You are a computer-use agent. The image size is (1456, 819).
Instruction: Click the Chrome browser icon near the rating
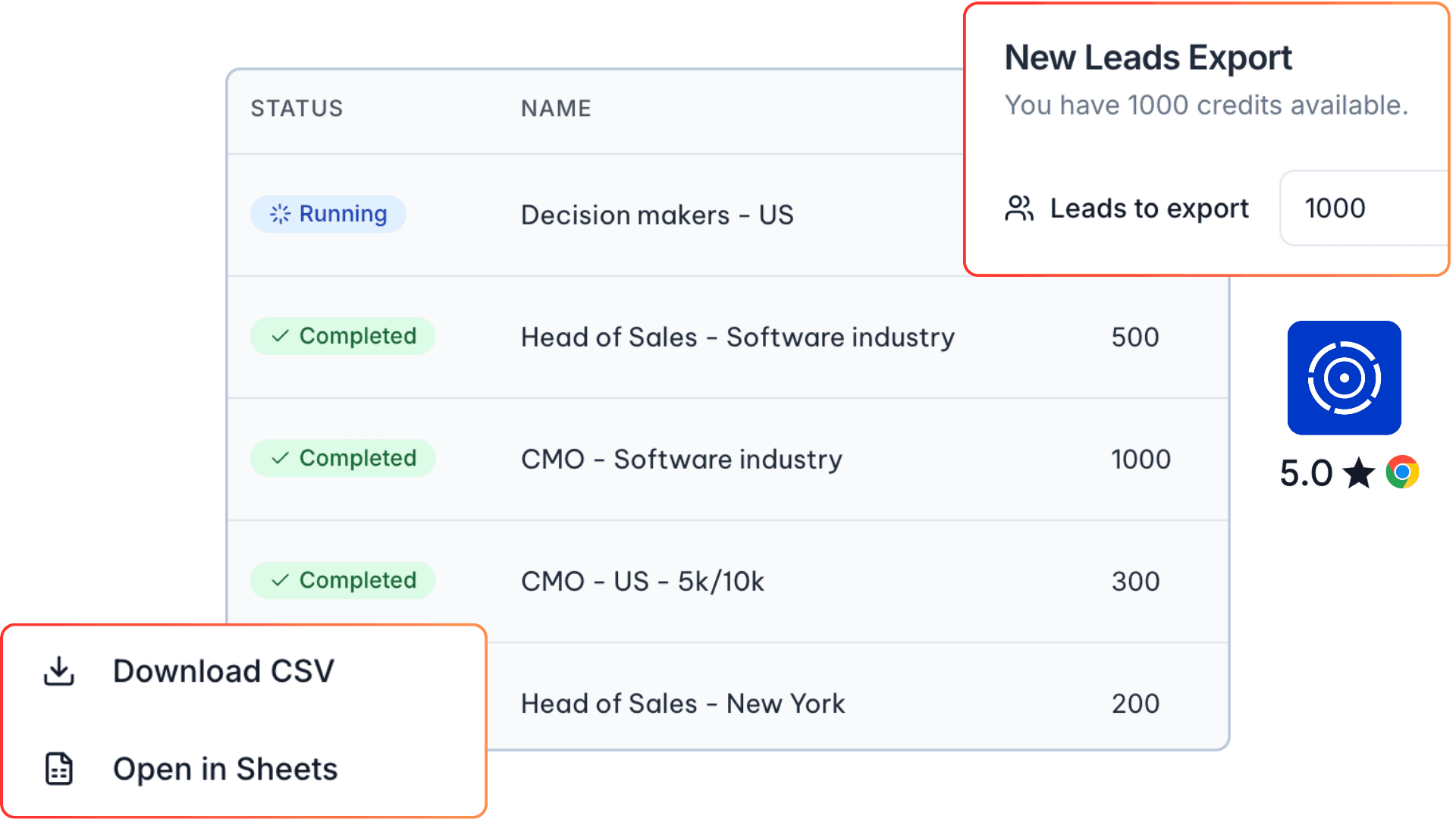(x=1402, y=472)
